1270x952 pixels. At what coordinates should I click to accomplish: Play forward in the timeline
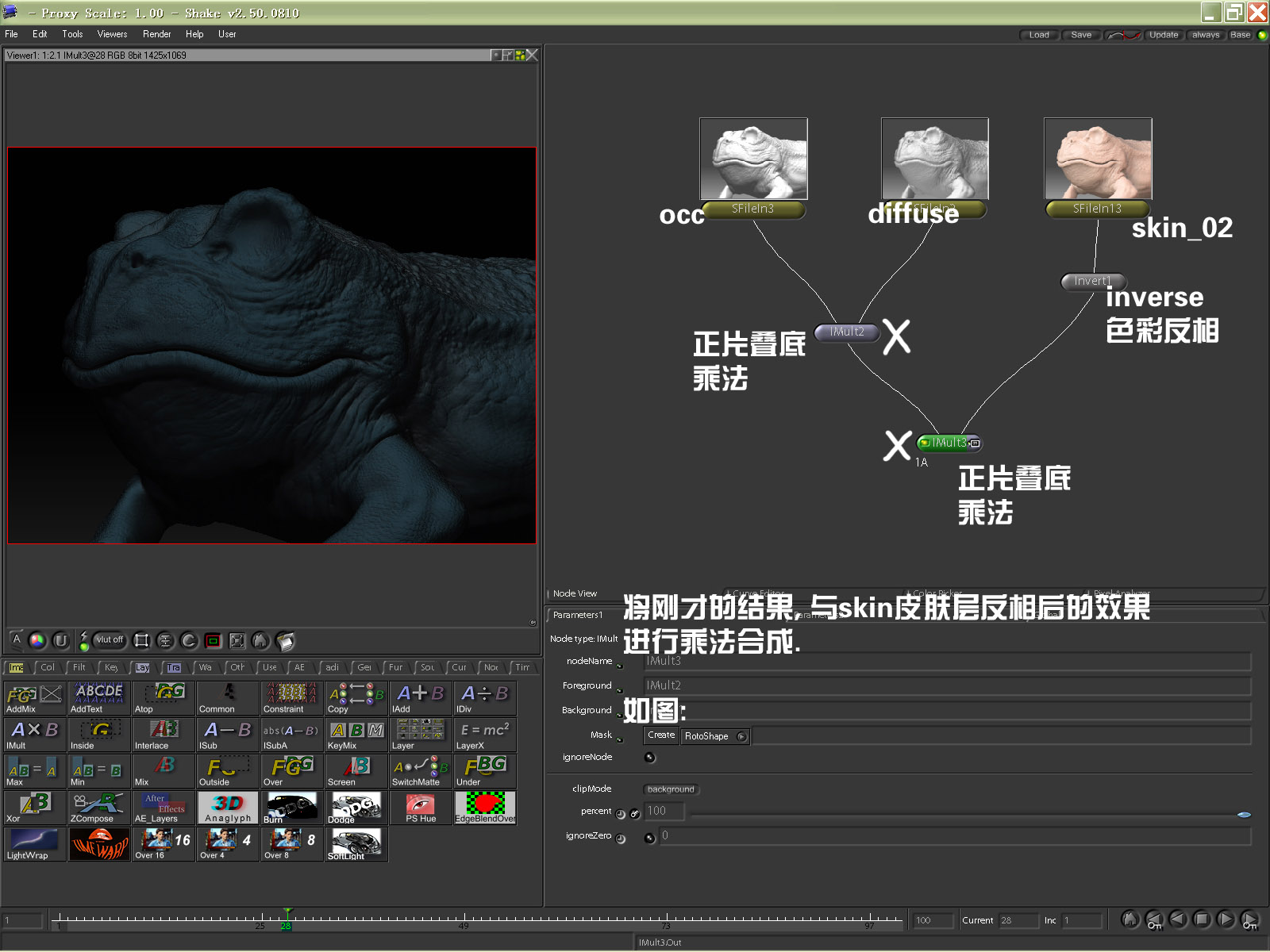click(x=1226, y=919)
